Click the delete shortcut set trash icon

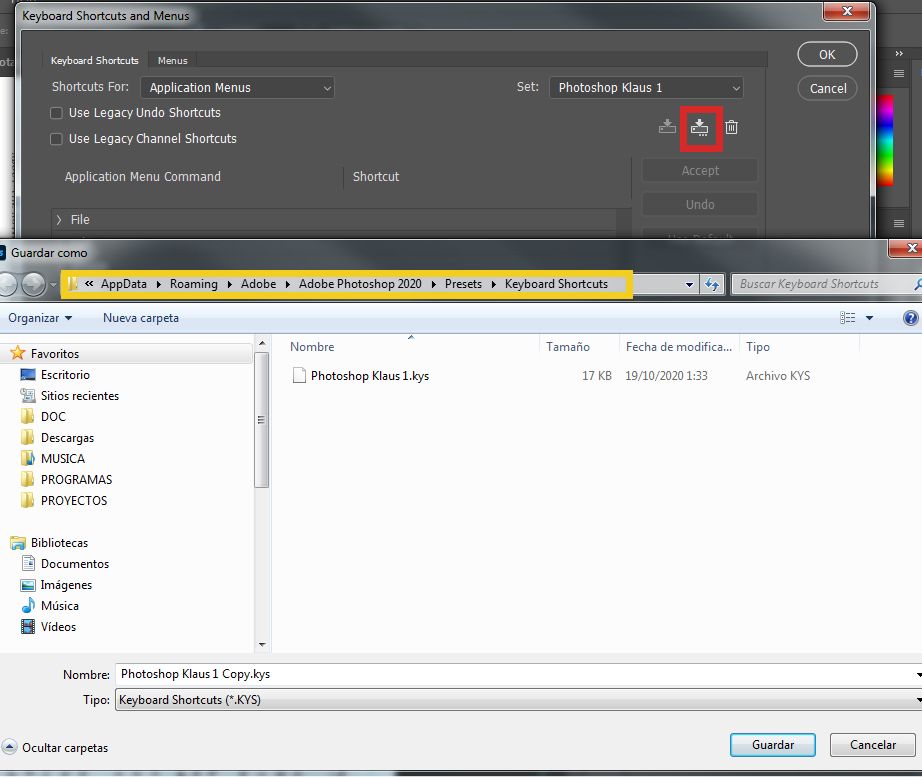click(731, 126)
